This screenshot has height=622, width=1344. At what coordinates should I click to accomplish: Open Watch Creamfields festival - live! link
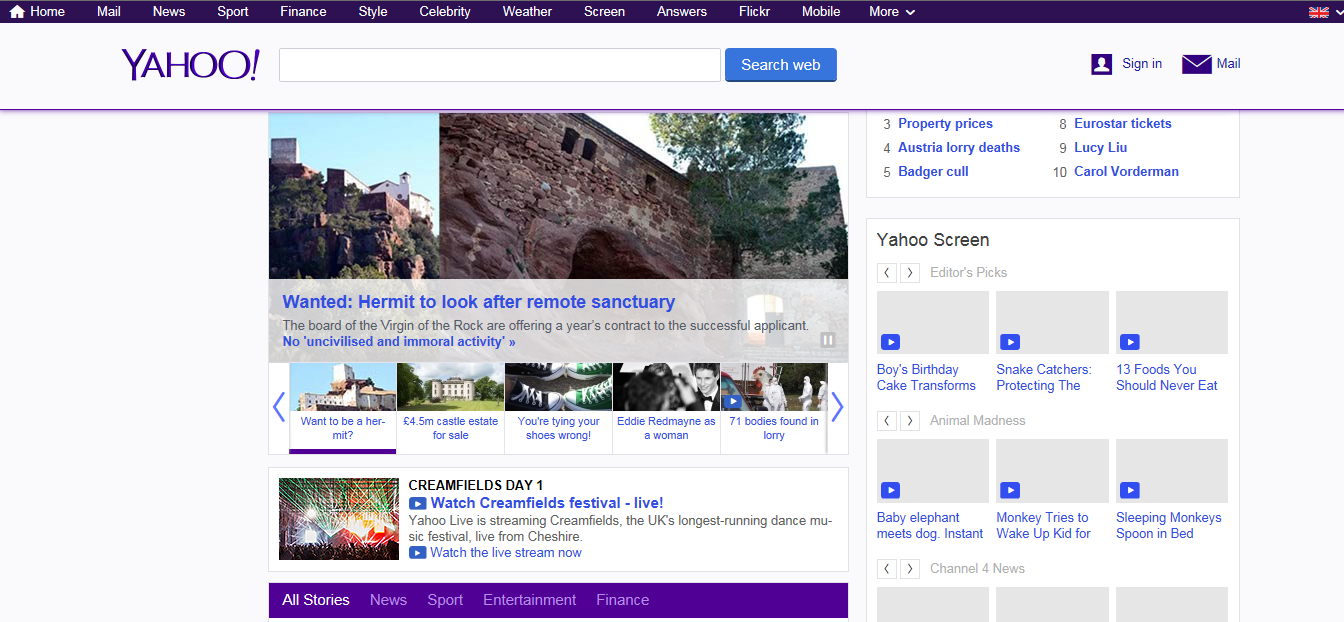click(547, 503)
